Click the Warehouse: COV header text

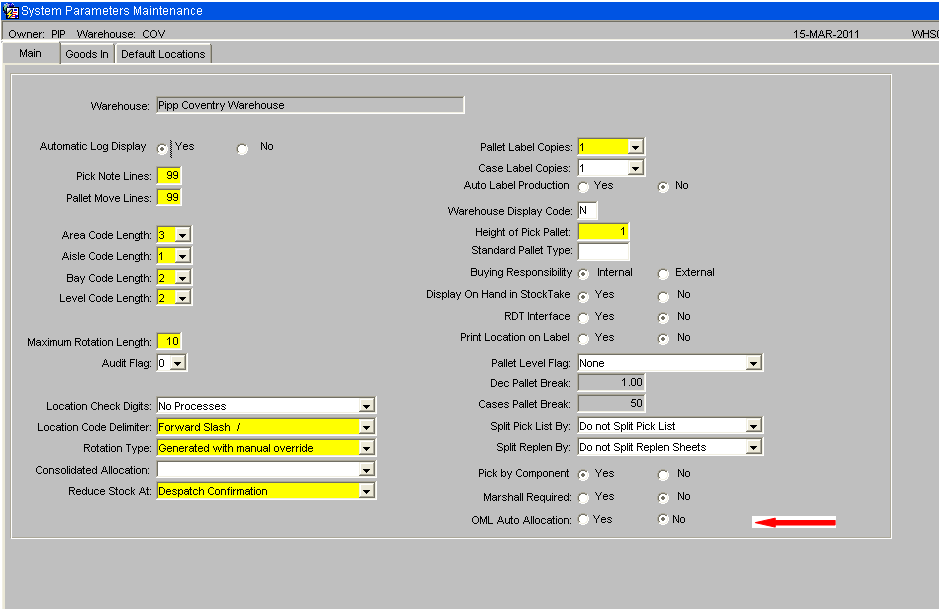pos(121,34)
